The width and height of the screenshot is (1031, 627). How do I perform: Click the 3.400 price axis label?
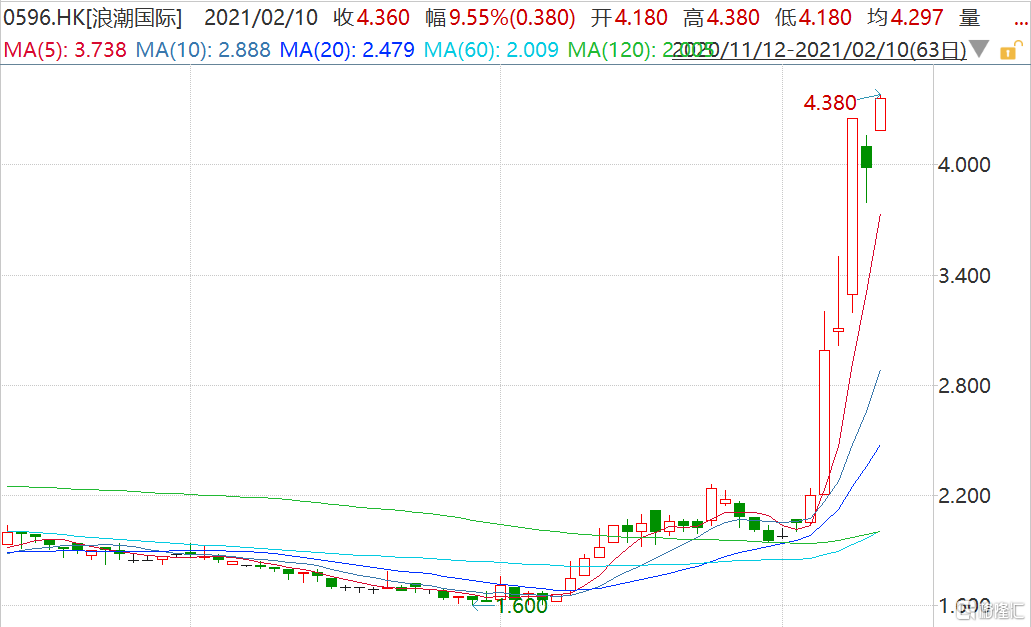[x=964, y=275]
